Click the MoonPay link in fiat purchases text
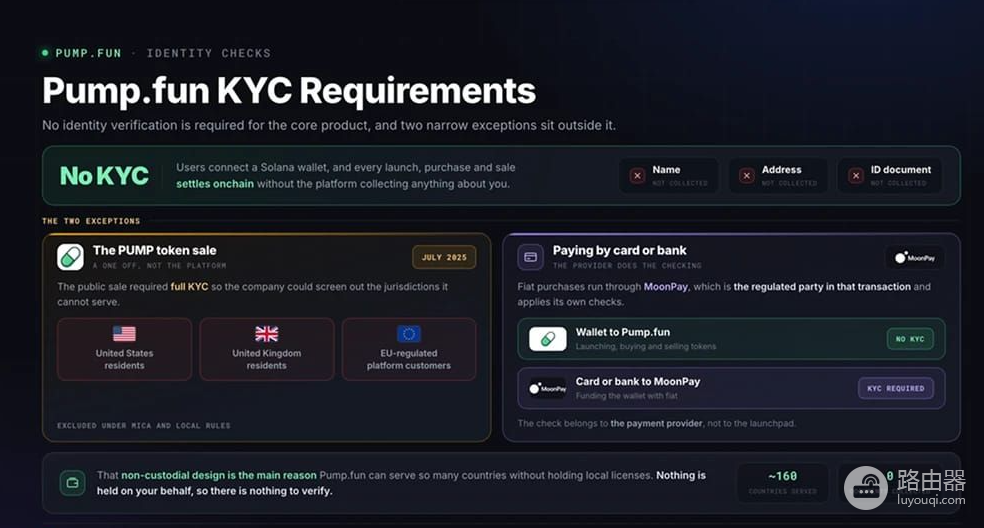 coord(666,286)
